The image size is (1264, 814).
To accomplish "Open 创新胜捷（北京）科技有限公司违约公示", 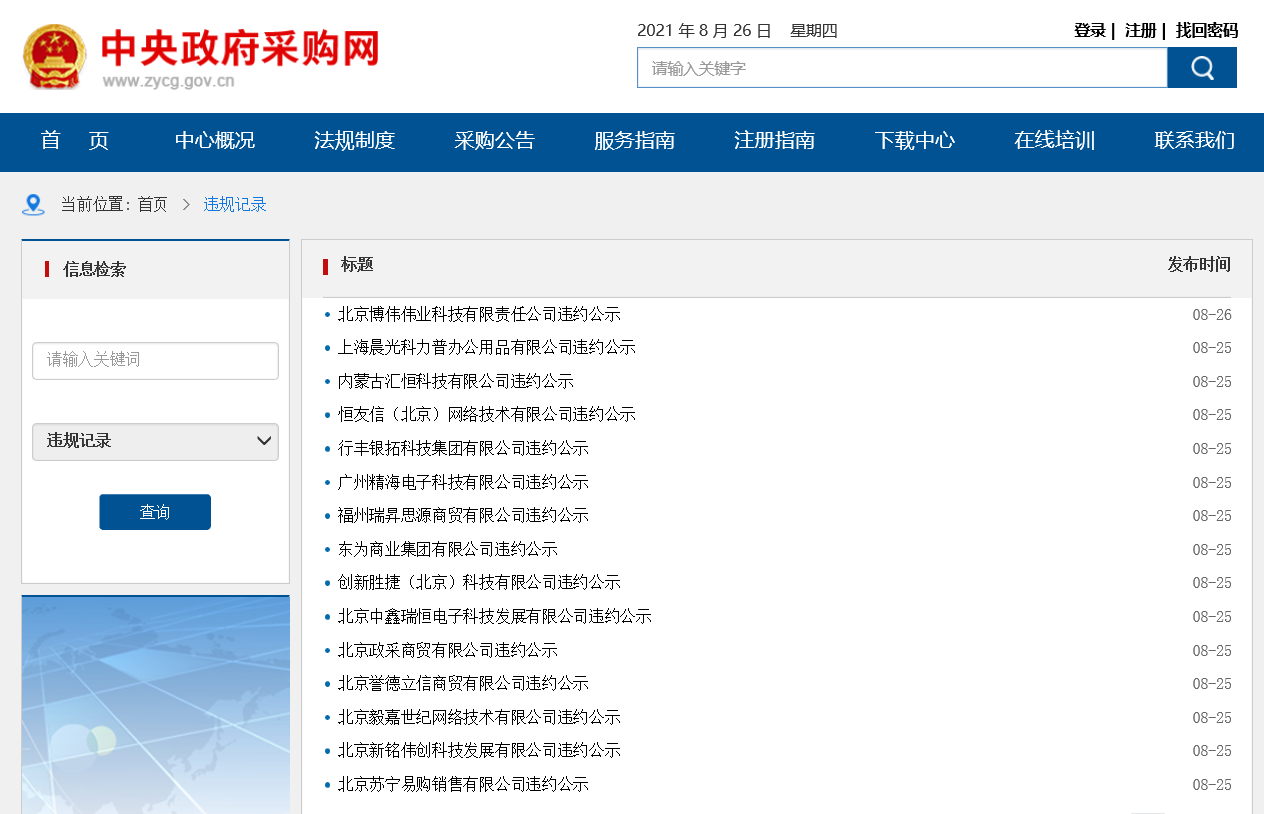I will [479, 583].
